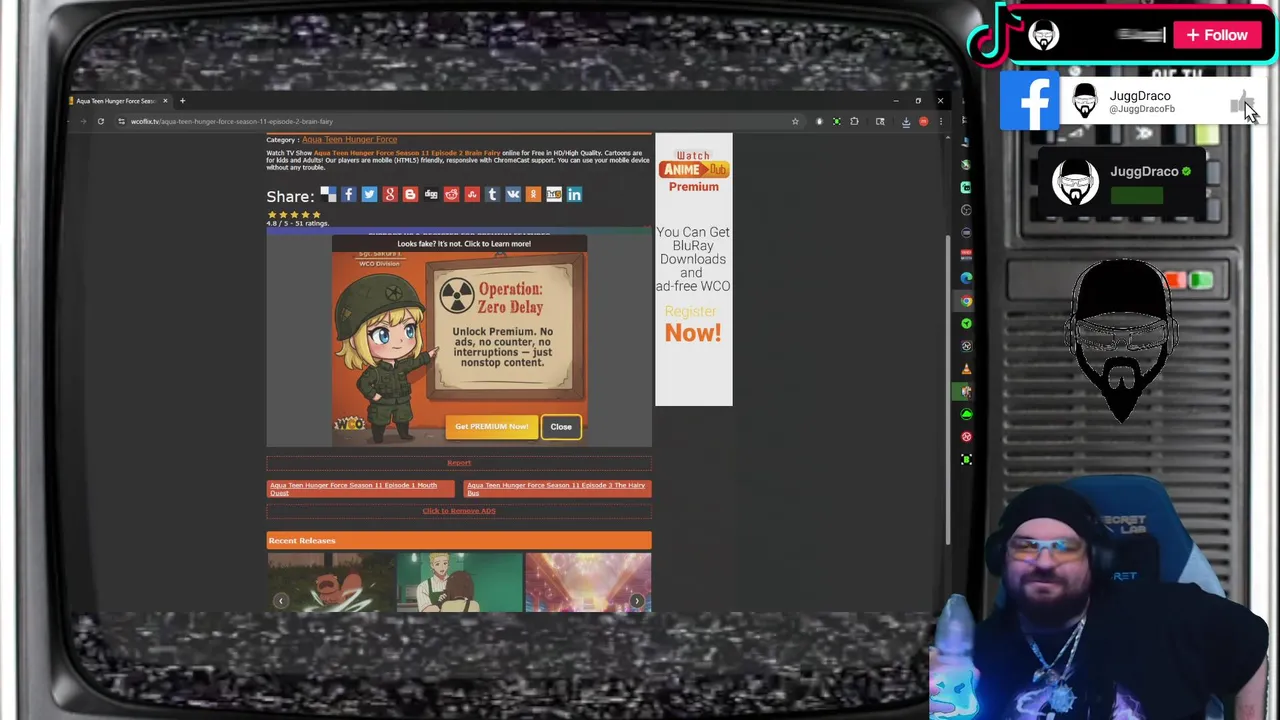This screenshot has height=720, width=1280.
Task: Click the '4.8 / 5 - 51 ratings' text
Action: point(297,224)
